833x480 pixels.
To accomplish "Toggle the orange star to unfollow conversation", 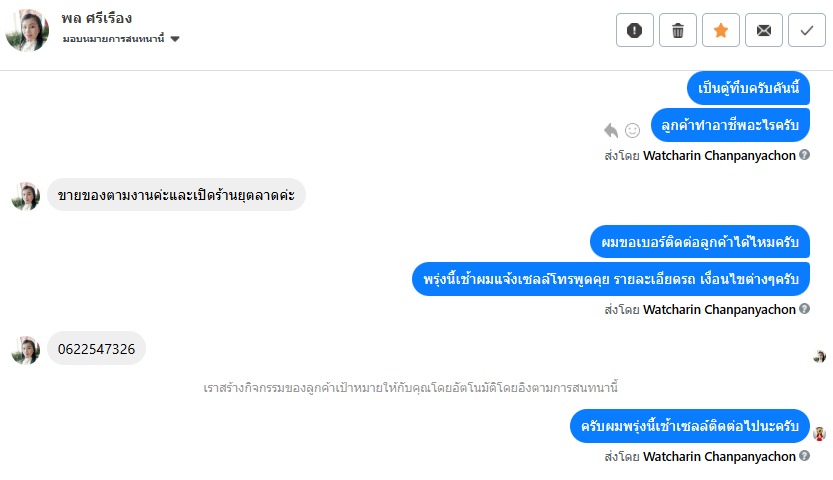I will 721,30.
